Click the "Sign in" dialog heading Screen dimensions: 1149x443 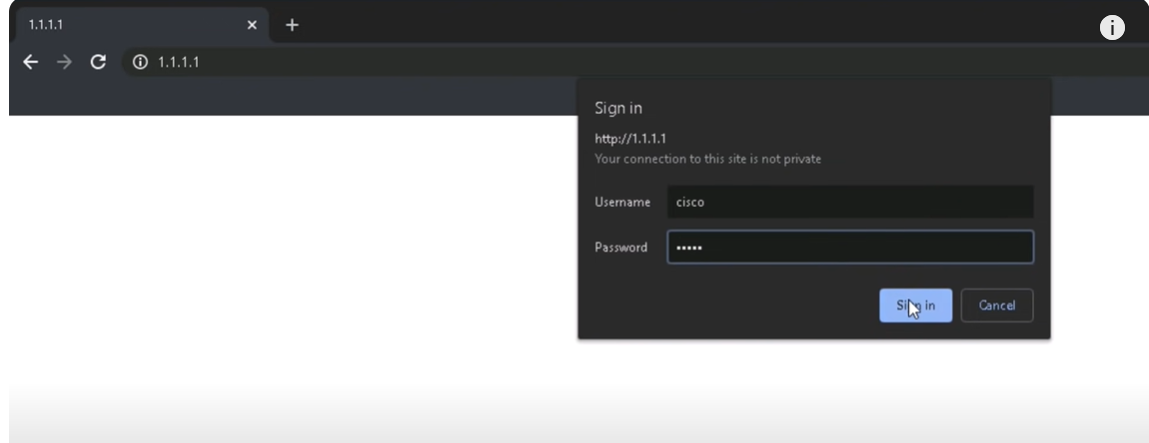coord(618,107)
